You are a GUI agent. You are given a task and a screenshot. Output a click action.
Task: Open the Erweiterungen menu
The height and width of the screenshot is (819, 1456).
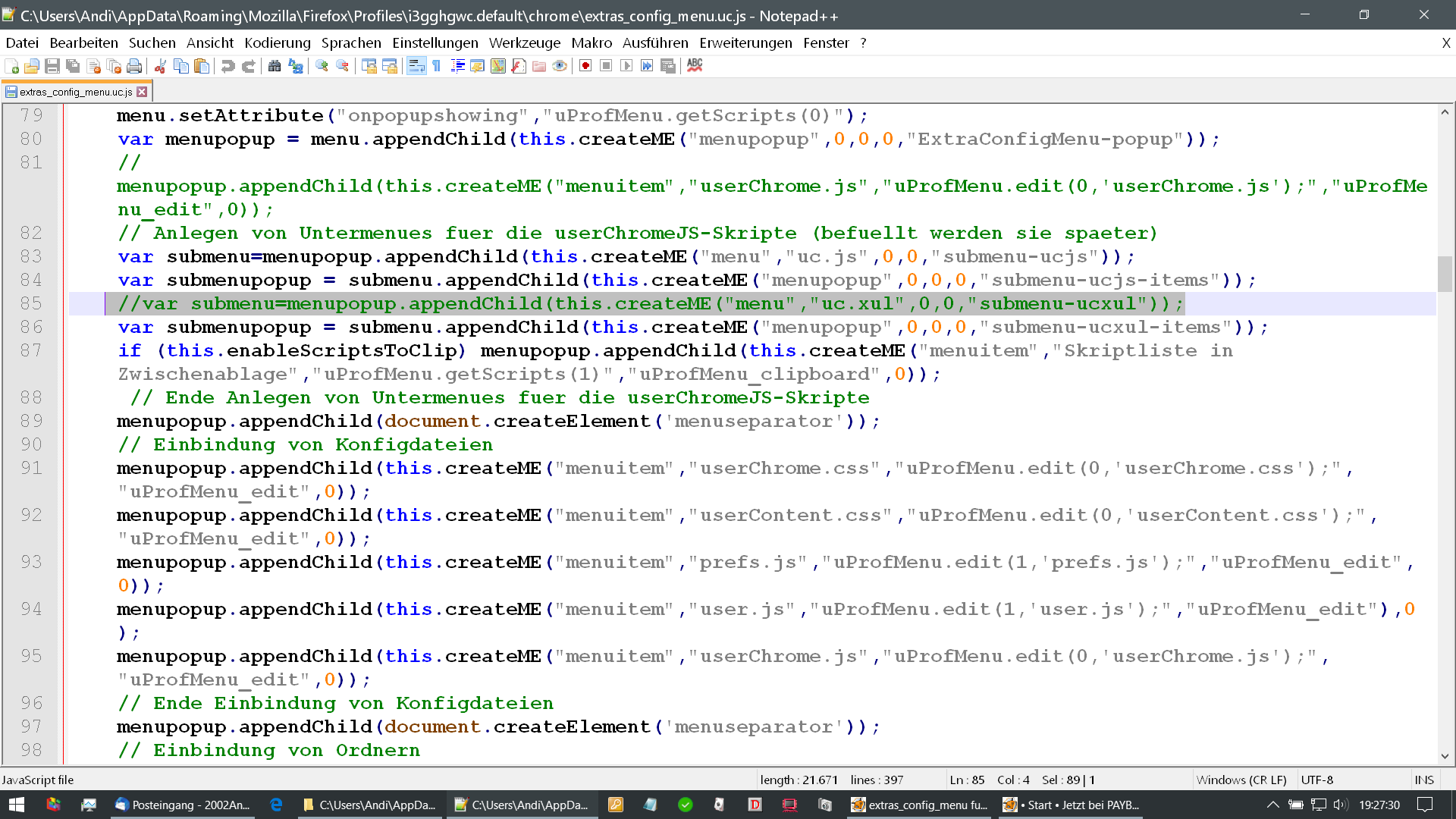pos(745,43)
